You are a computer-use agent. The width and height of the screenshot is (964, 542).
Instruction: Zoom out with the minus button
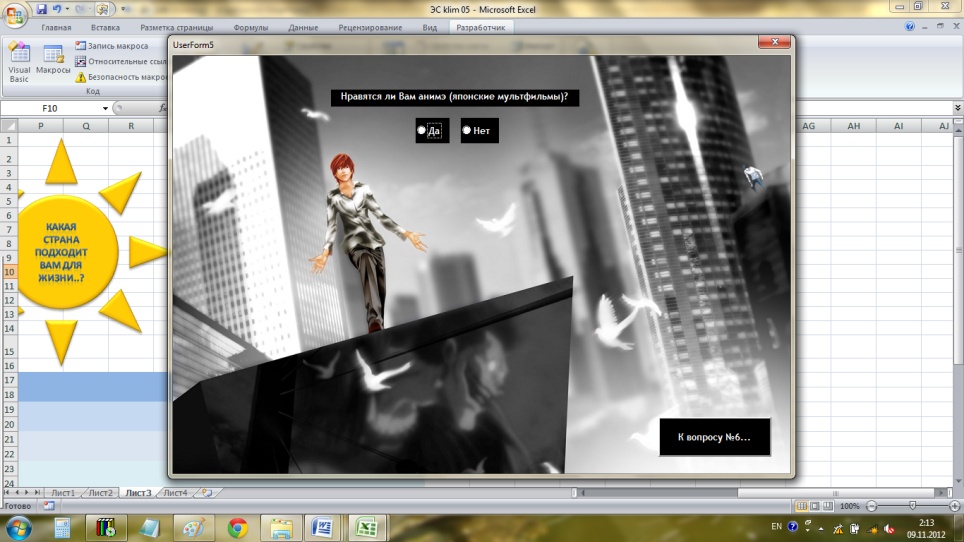click(x=871, y=506)
